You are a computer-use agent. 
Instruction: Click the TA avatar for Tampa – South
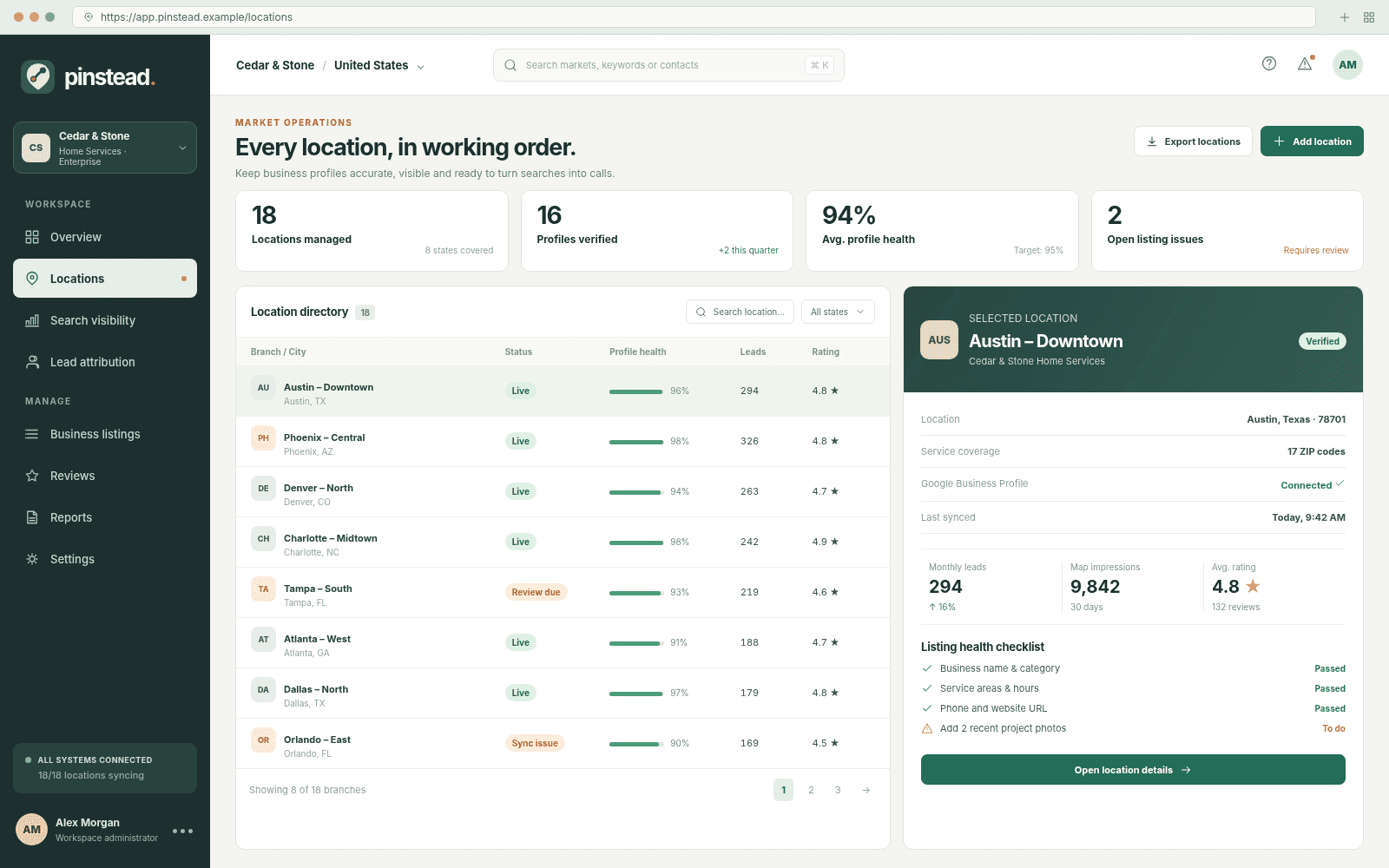point(263,589)
